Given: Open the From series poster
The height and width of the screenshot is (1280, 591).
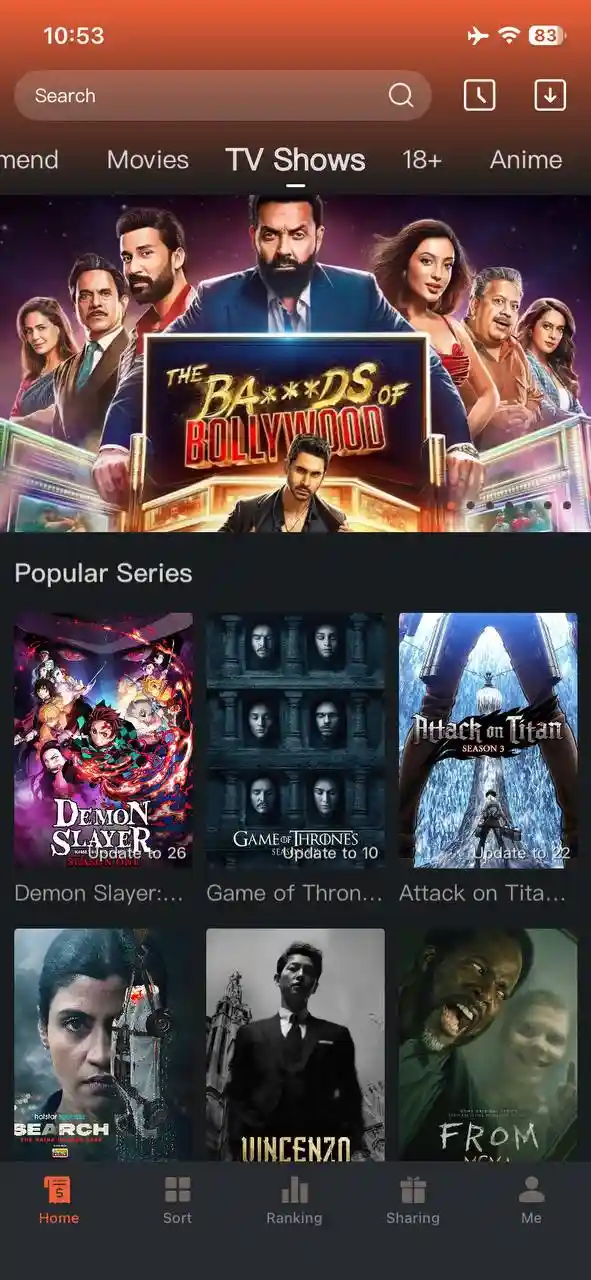Looking at the screenshot, I should [488, 1045].
